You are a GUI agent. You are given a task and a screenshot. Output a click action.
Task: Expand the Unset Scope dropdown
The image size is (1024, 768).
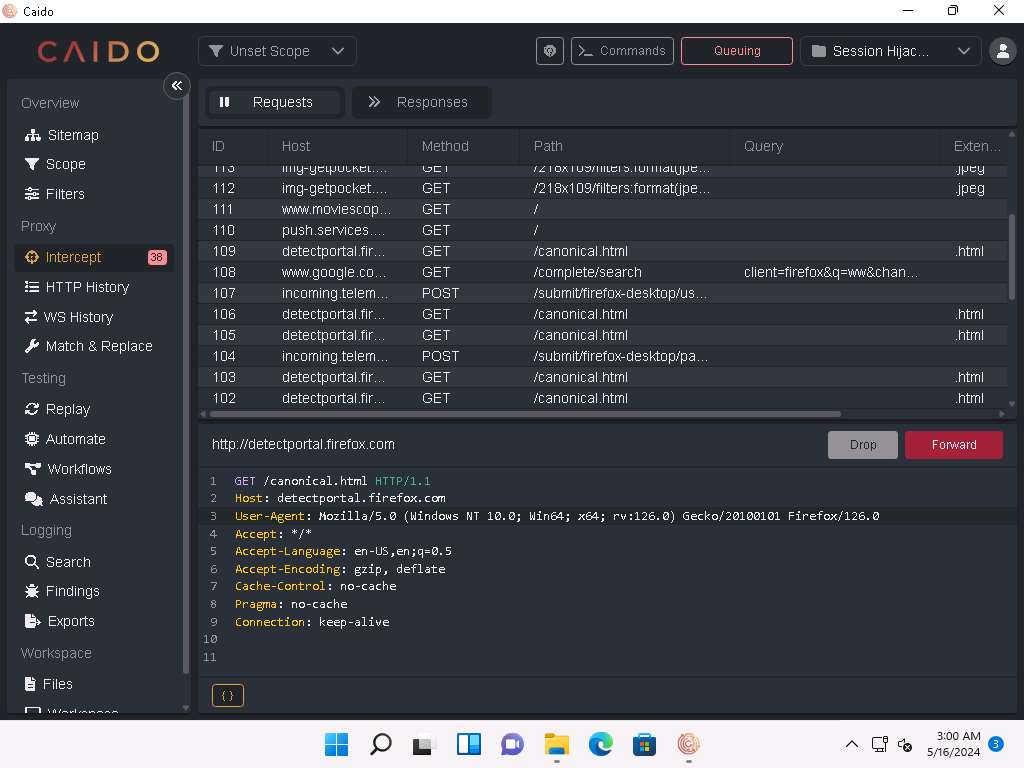click(277, 51)
